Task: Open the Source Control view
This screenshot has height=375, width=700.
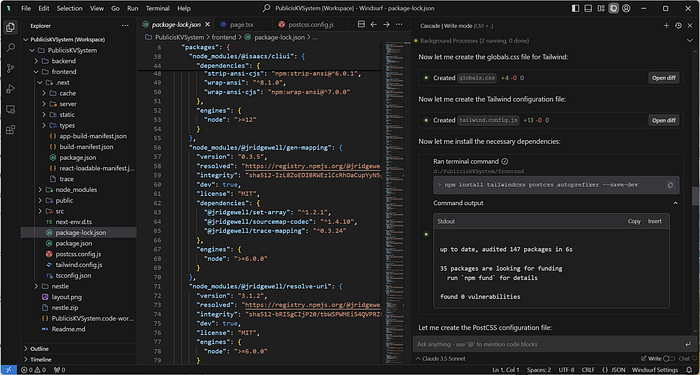Action: (x=10, y=68)
